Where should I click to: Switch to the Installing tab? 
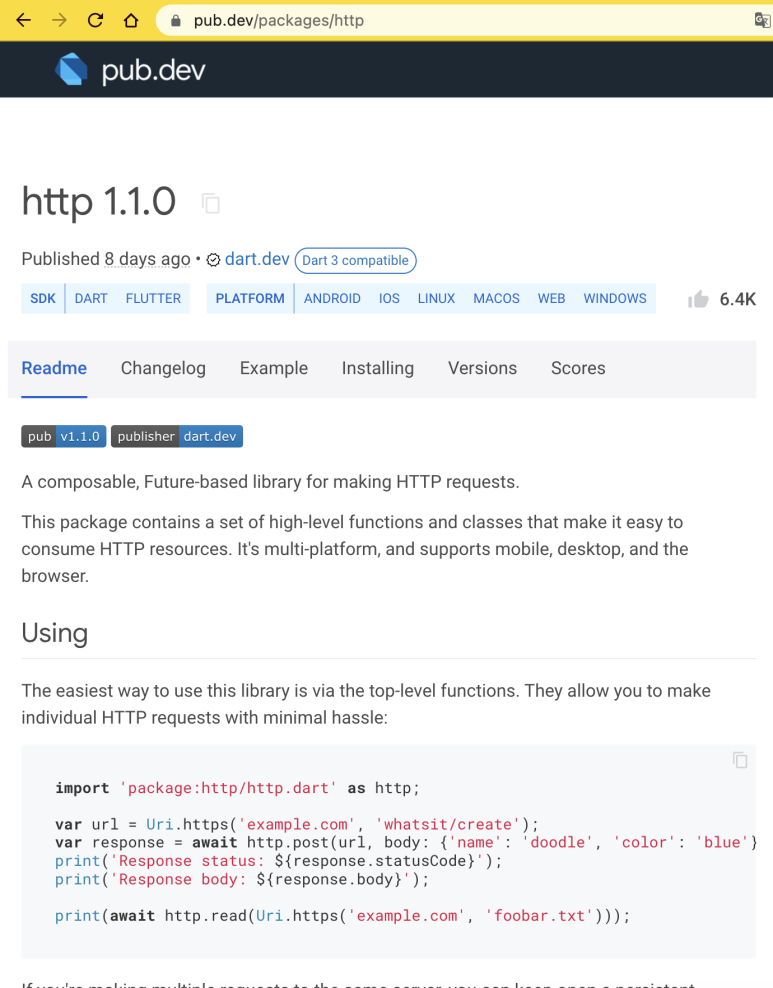pos(378,369)
